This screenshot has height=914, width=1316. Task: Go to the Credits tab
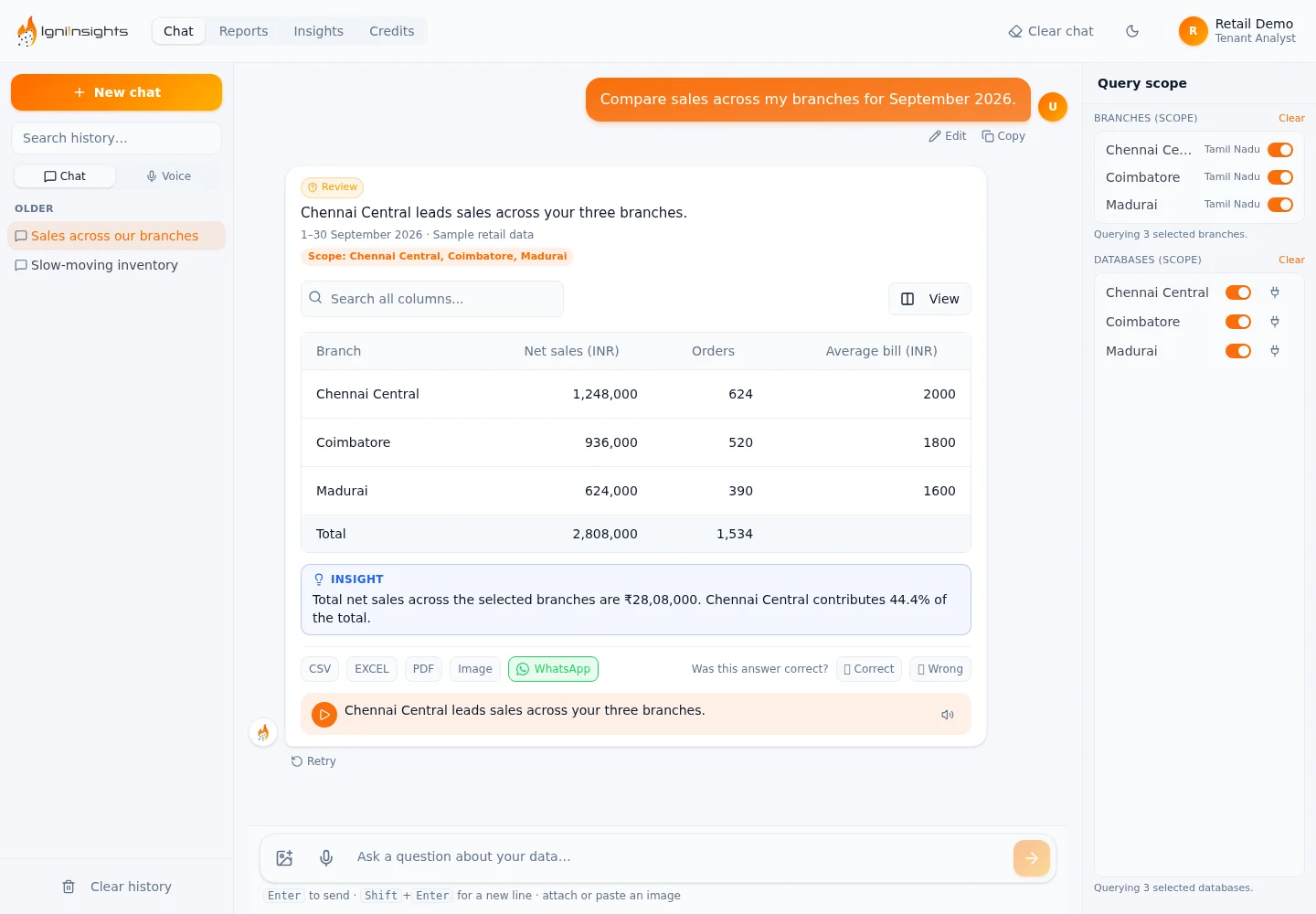pos(392,31)
